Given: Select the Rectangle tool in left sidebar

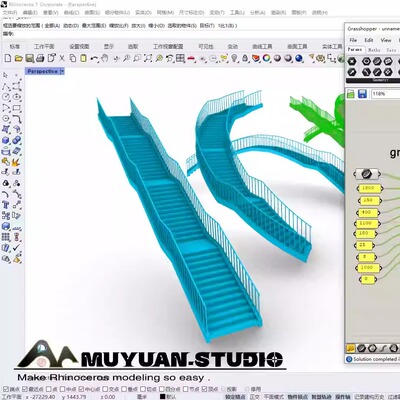Looking at the screenshot, I should coord(16,108).
